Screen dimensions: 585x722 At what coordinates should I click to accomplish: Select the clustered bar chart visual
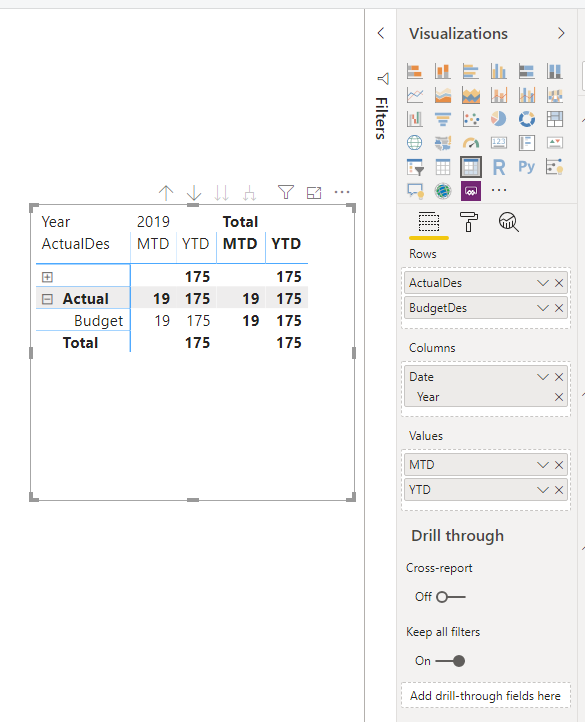coord(471,71)
